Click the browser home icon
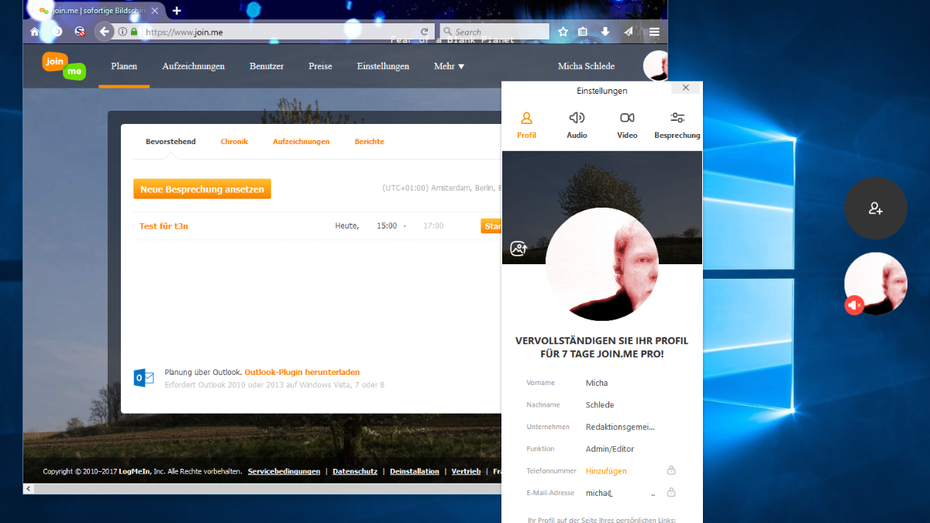The width and height of the screenshot is (930, 523). (x=34, y=31)
